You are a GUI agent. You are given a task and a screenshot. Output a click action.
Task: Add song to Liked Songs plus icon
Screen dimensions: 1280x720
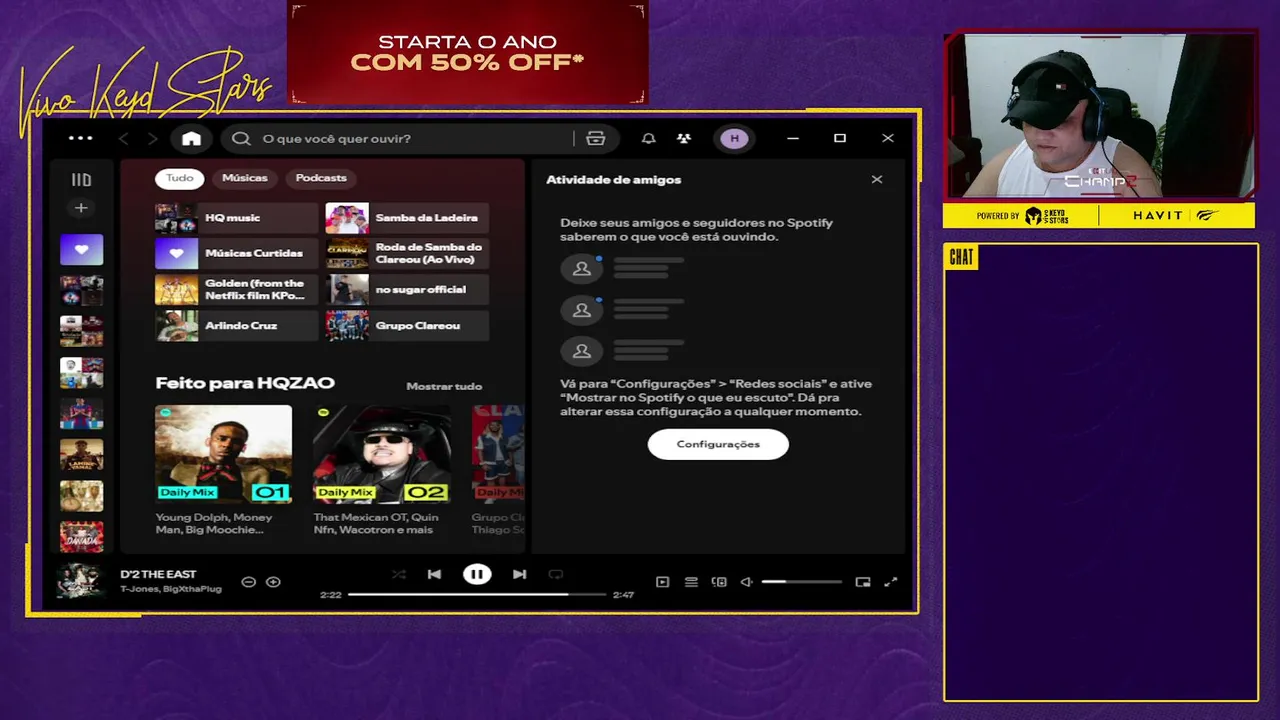pyautogui.click(x=273, y=582)
